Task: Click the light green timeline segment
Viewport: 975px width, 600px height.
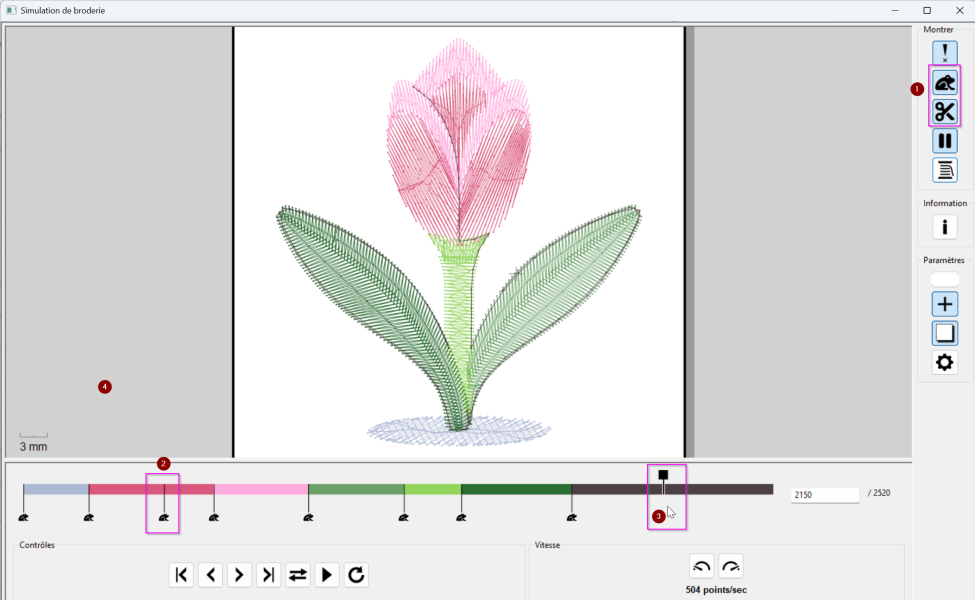Action: 433,489
